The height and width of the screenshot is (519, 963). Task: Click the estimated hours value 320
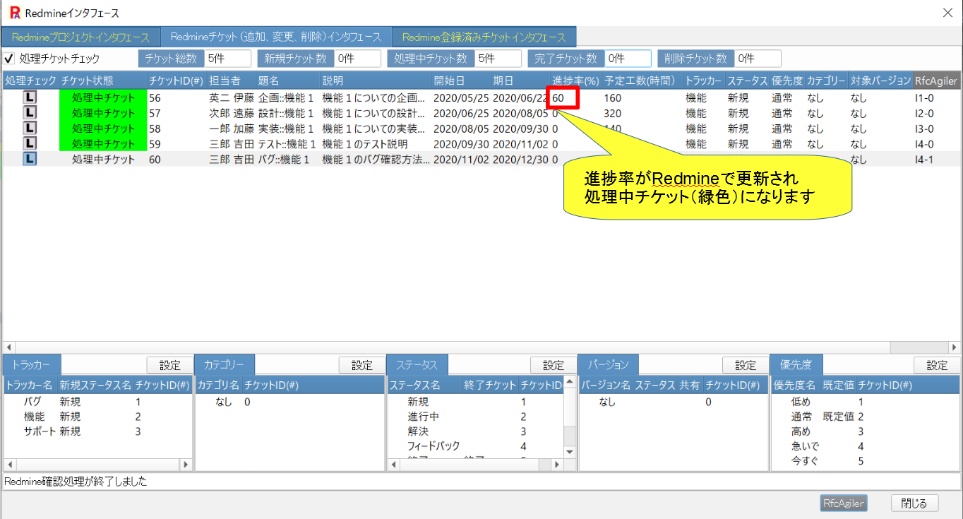[x=612, y=113]
